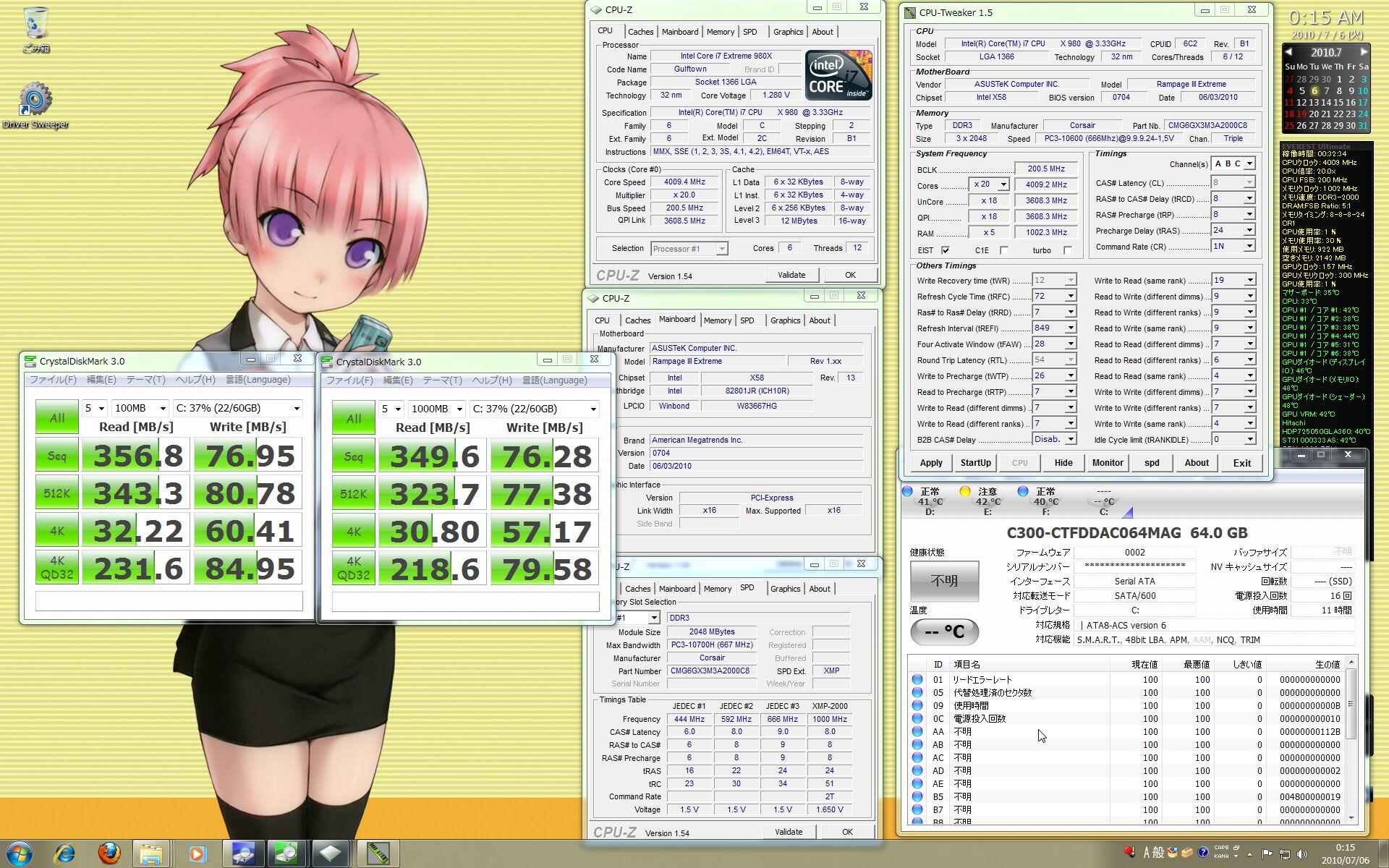Click the volume speaker tray icon
The width and height of the screenshot is (1389, 868).
pyautogui.click(x=1302, y=854)
